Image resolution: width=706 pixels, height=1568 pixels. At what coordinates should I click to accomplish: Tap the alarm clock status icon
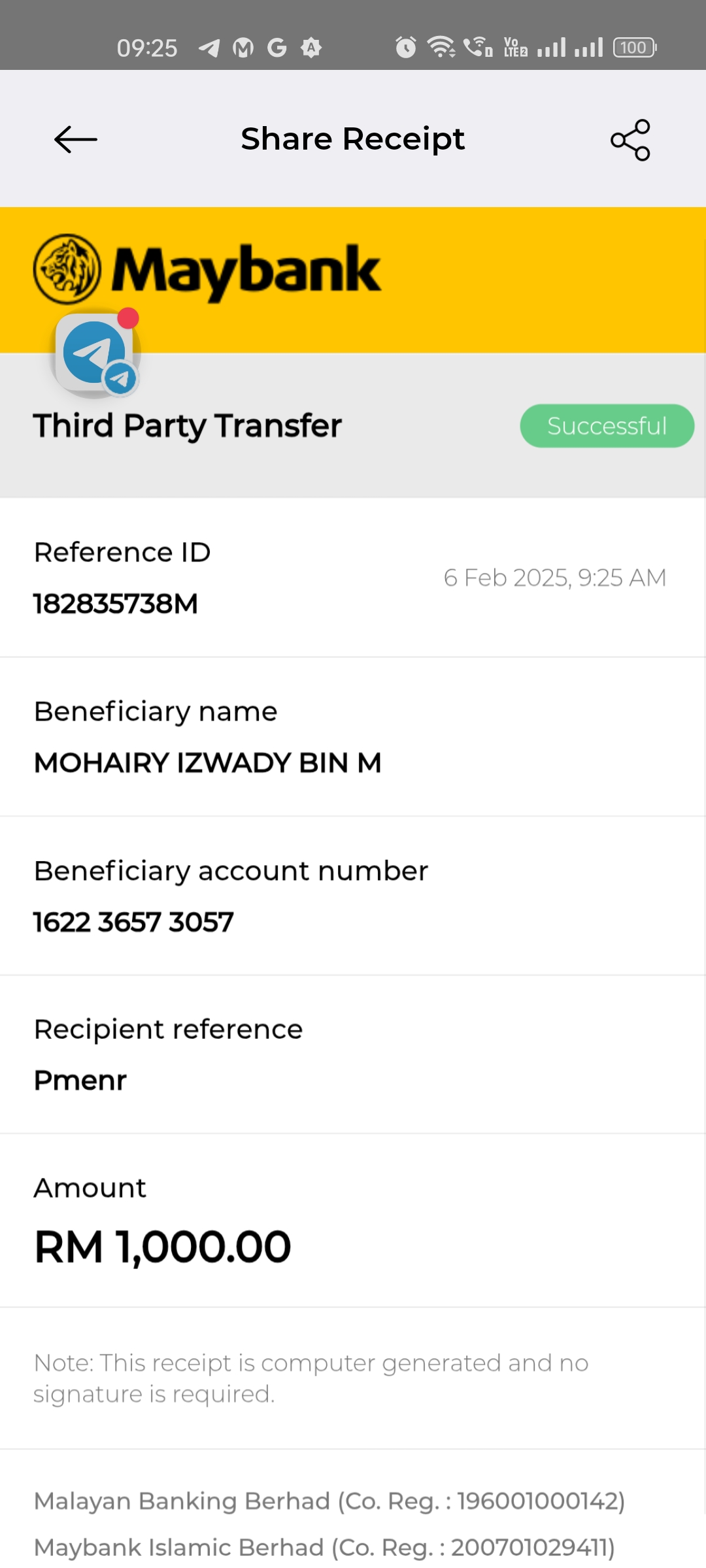(405, 48)
